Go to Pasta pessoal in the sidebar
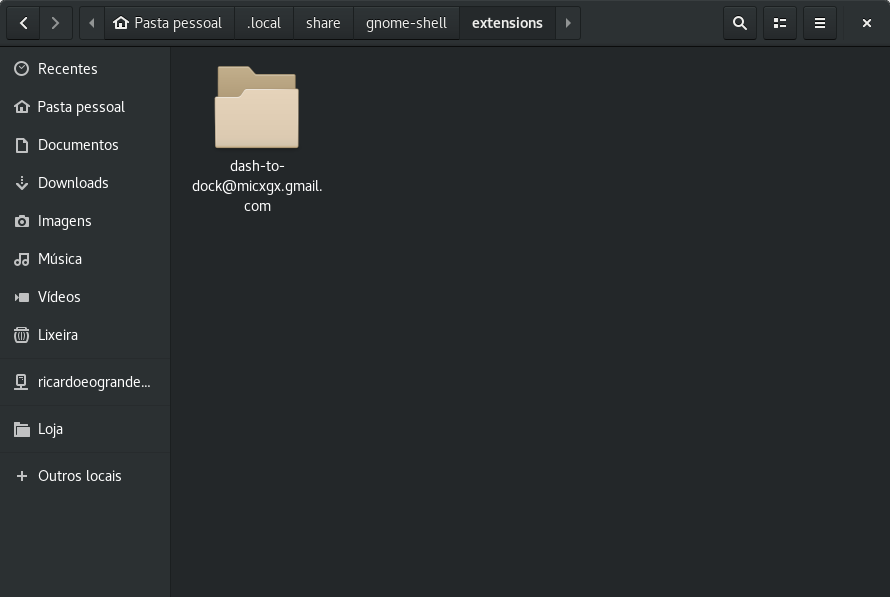 click(x=85, y=107)
